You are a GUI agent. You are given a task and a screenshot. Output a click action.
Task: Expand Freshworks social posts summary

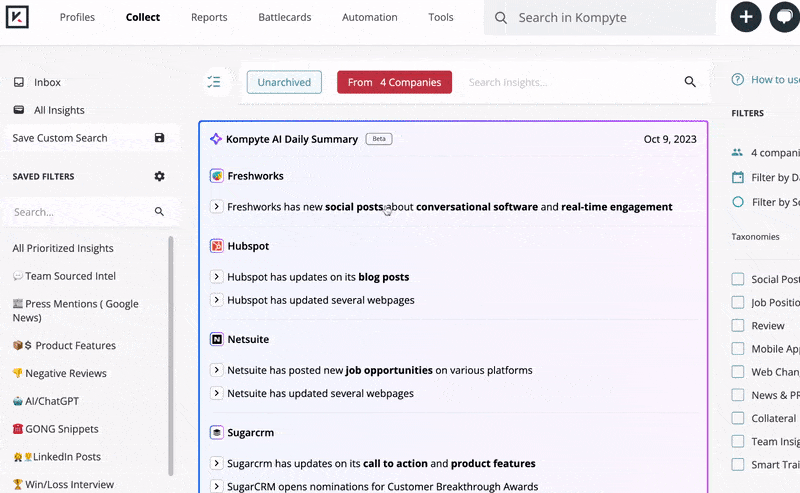(216, 207)
